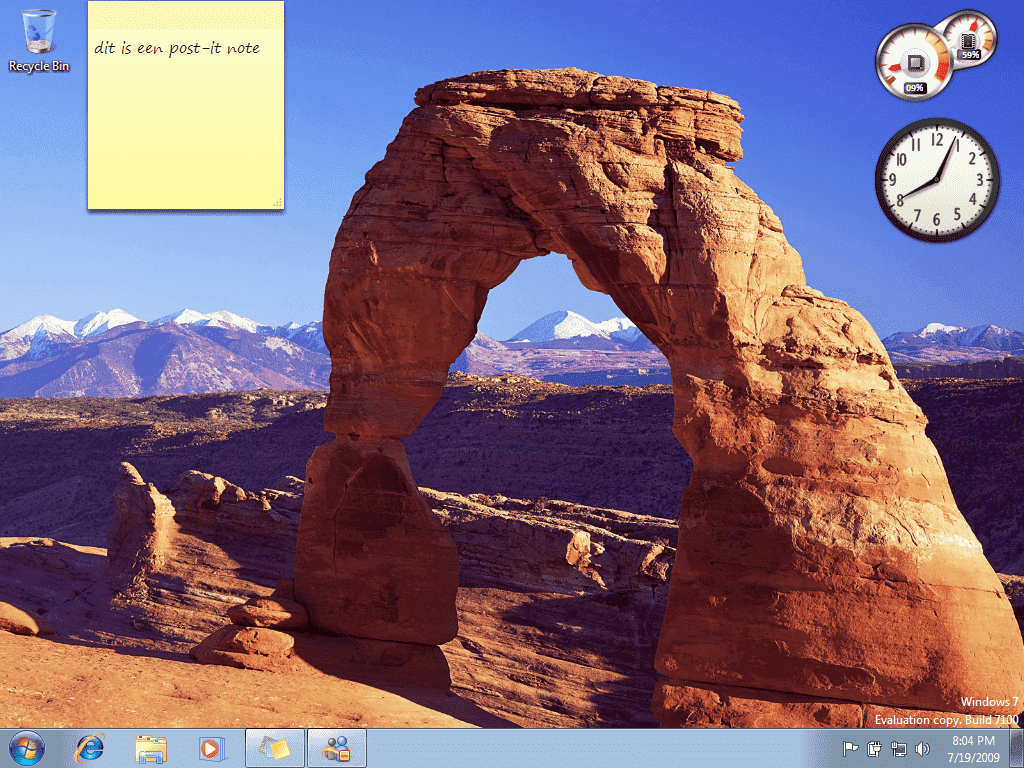Viewport: 1024px width, 768px height.
Task: Click the sticky note resize grip corner
Action: [x=277, y=203]
